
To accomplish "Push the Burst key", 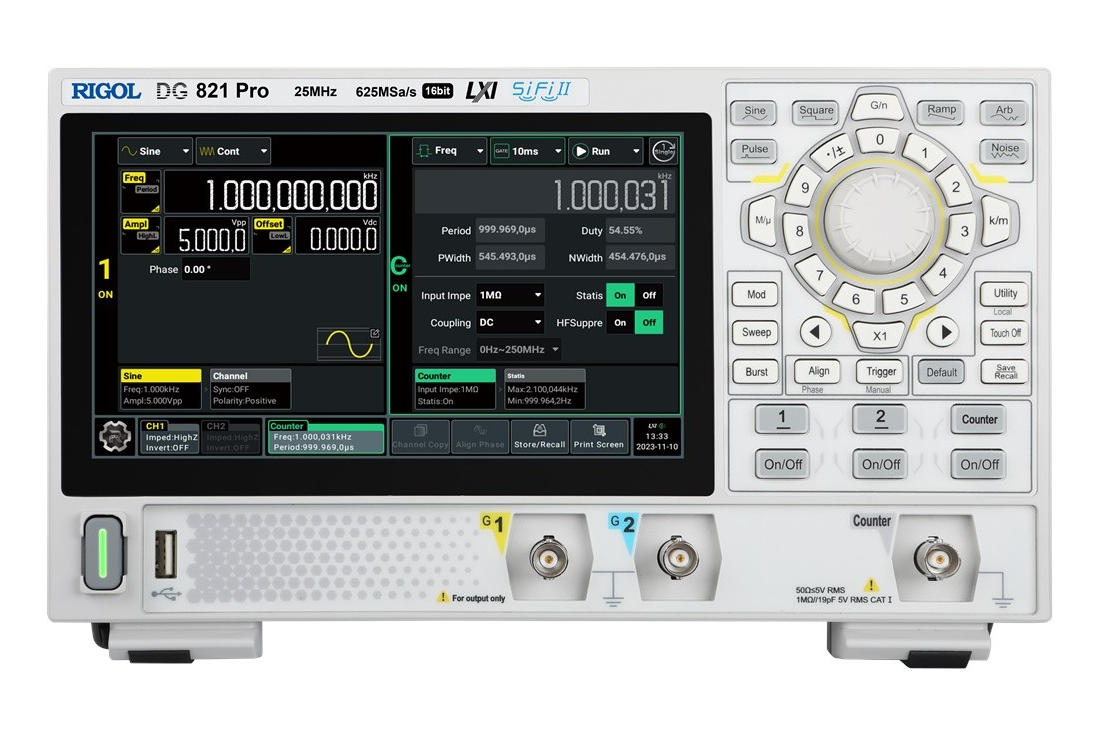I will click(x=756, y=372).
